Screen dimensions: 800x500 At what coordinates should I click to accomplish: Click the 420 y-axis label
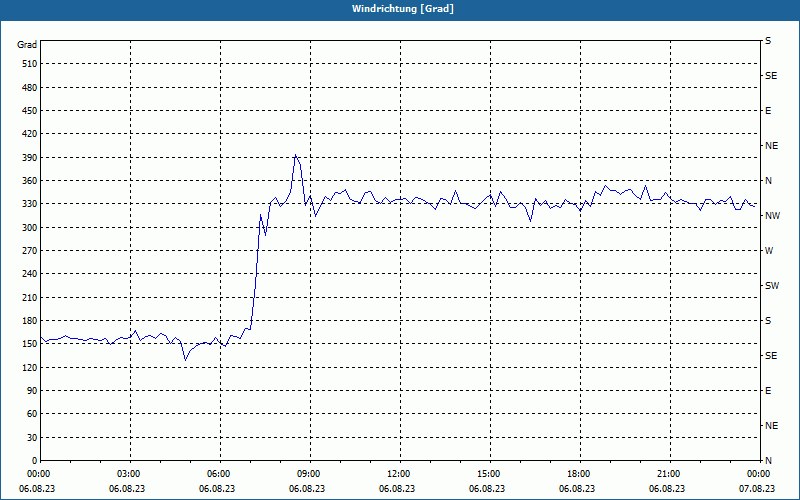click(30, 134)
